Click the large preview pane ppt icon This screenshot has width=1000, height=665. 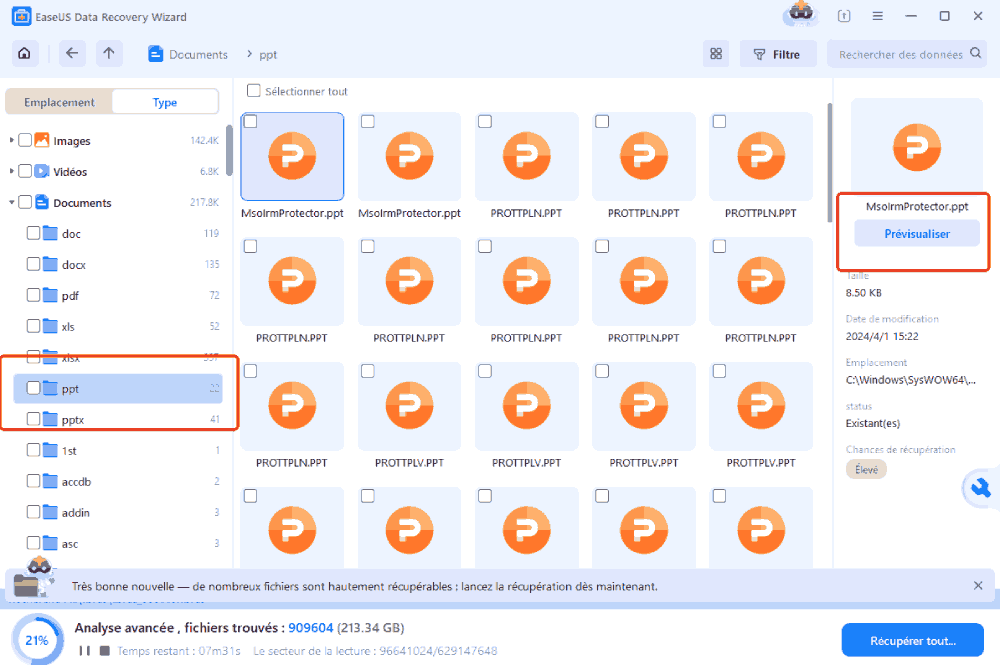pos(916,147)
